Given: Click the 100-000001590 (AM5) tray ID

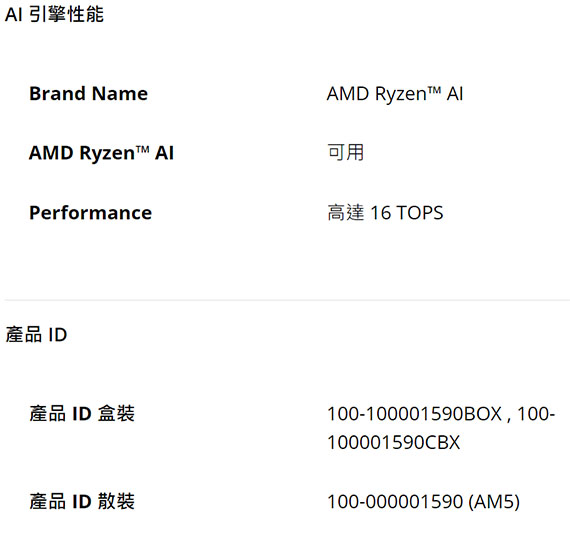Looking at the screenshot, I should tap(424, 502).
